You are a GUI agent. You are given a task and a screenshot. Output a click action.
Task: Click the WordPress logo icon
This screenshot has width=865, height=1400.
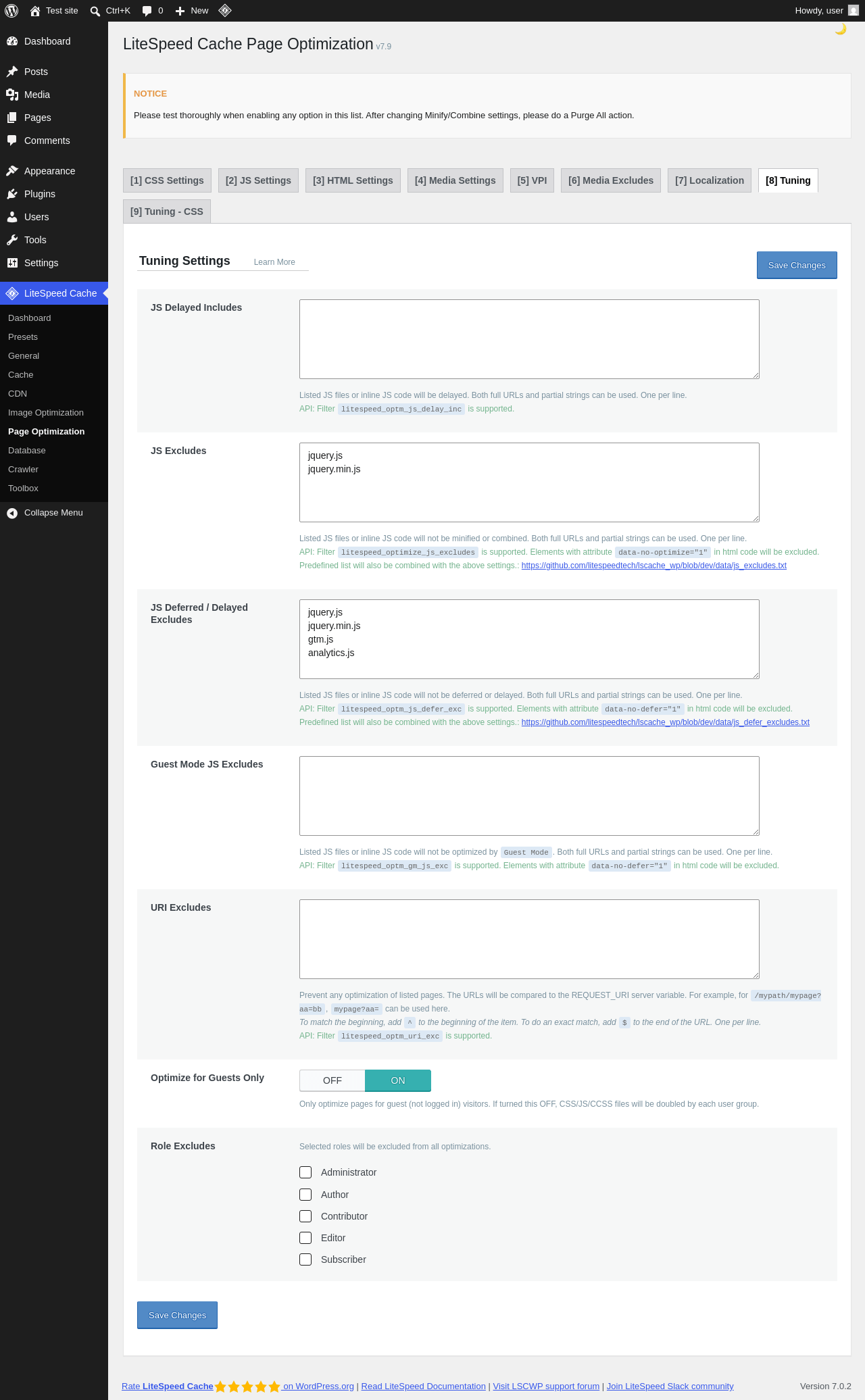11,11
